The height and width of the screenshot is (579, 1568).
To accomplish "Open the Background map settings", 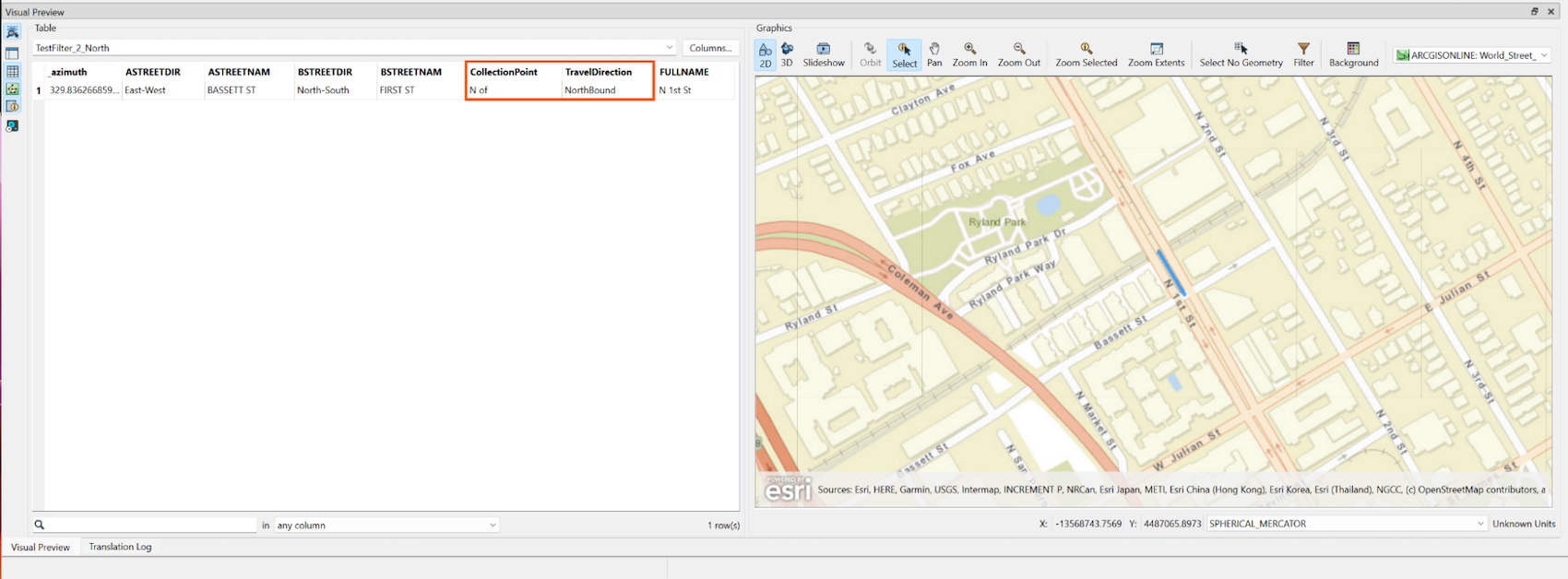I will [x=1353, y=55].
